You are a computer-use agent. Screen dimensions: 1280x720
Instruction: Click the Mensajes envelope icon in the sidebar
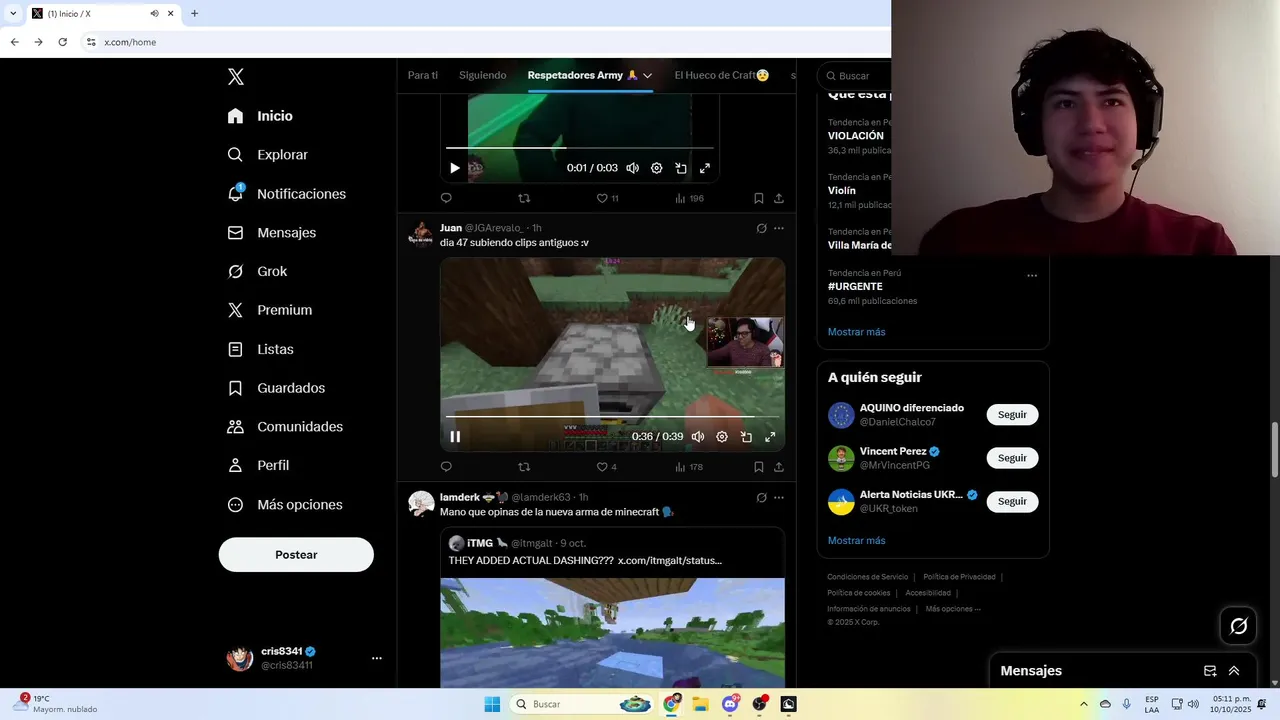235,233
